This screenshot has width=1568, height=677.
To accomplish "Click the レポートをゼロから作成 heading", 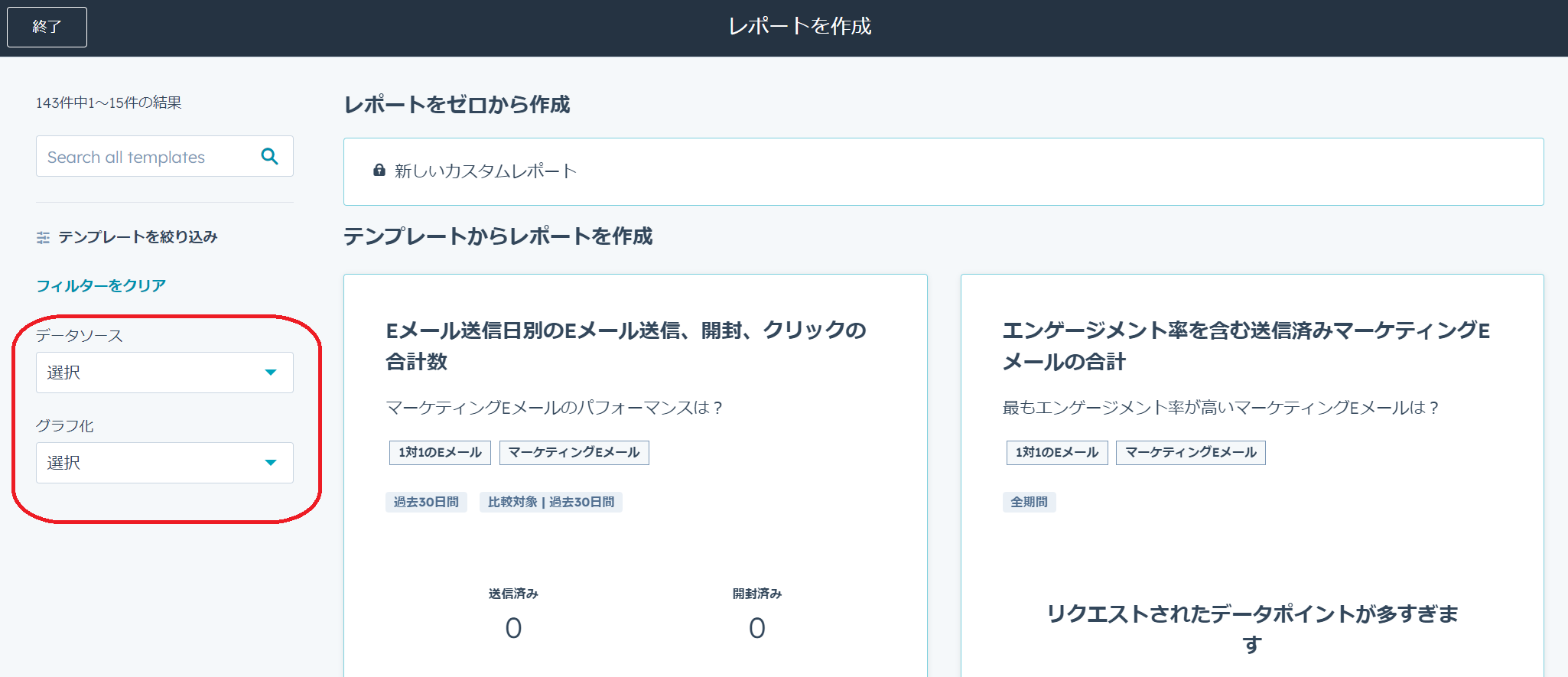I will (x=457, y=105).
